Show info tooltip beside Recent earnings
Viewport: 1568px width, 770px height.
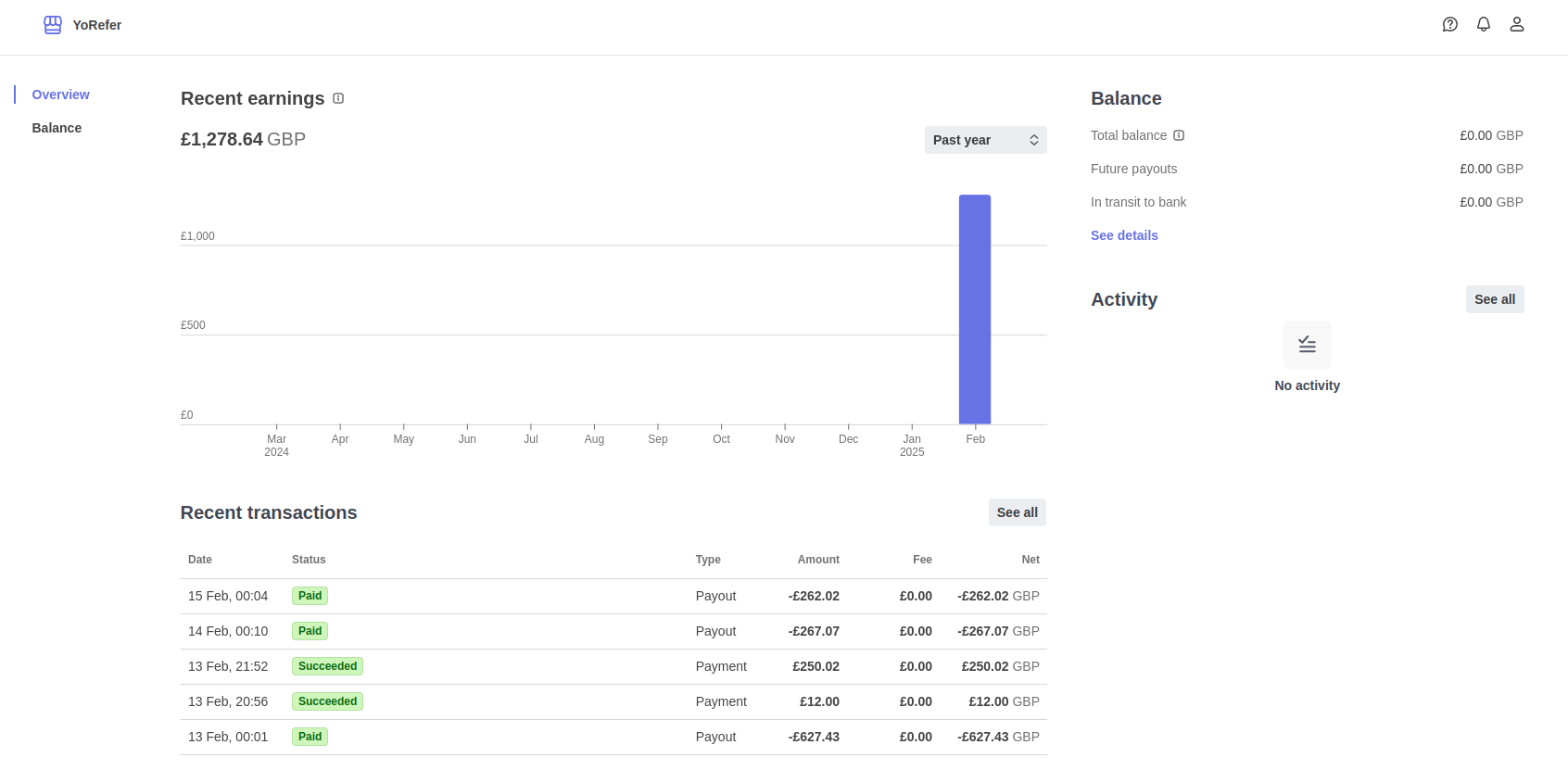point(338,98)
